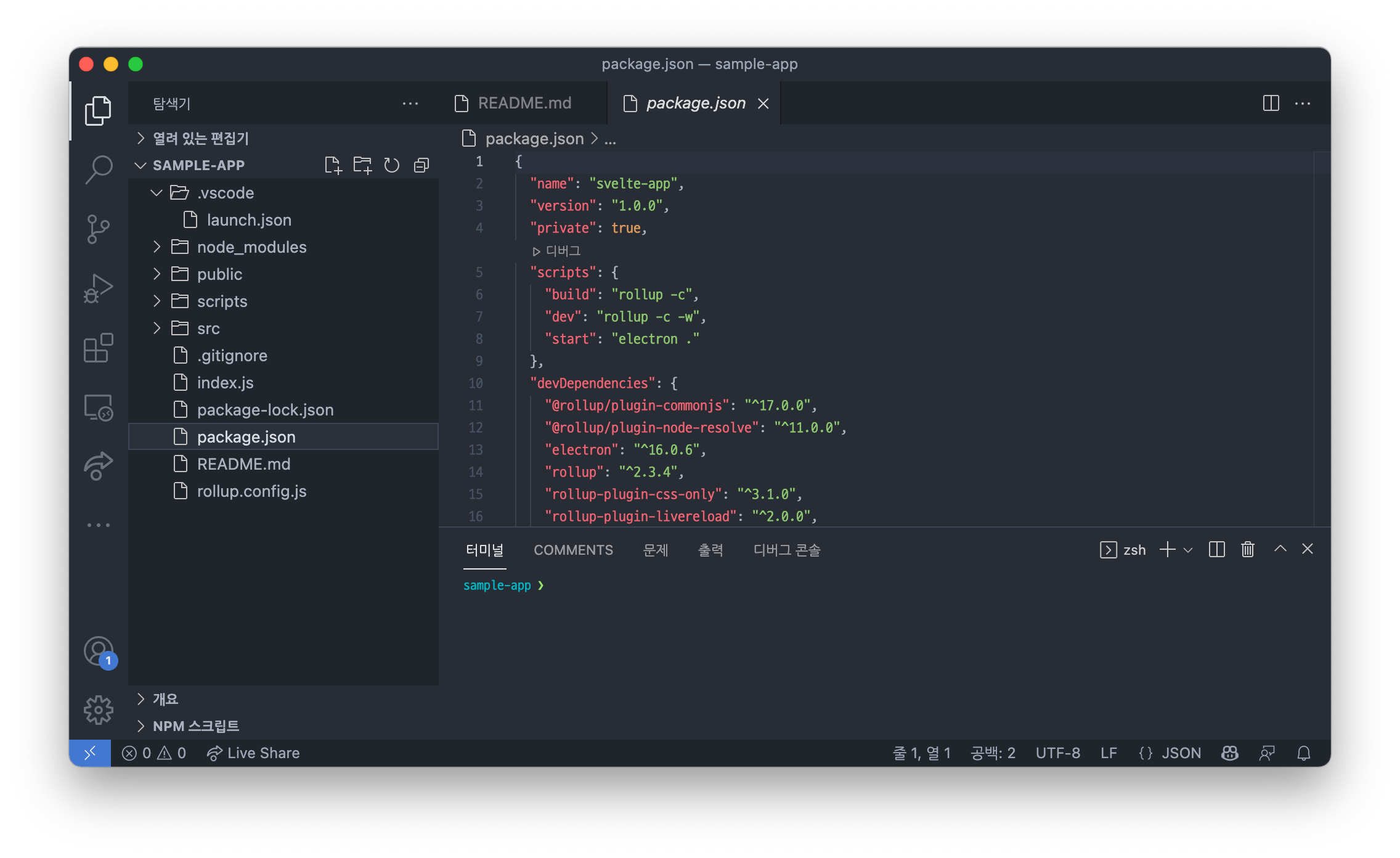
Task: Open the Run and Debug view
Action: tap(98, 288)
